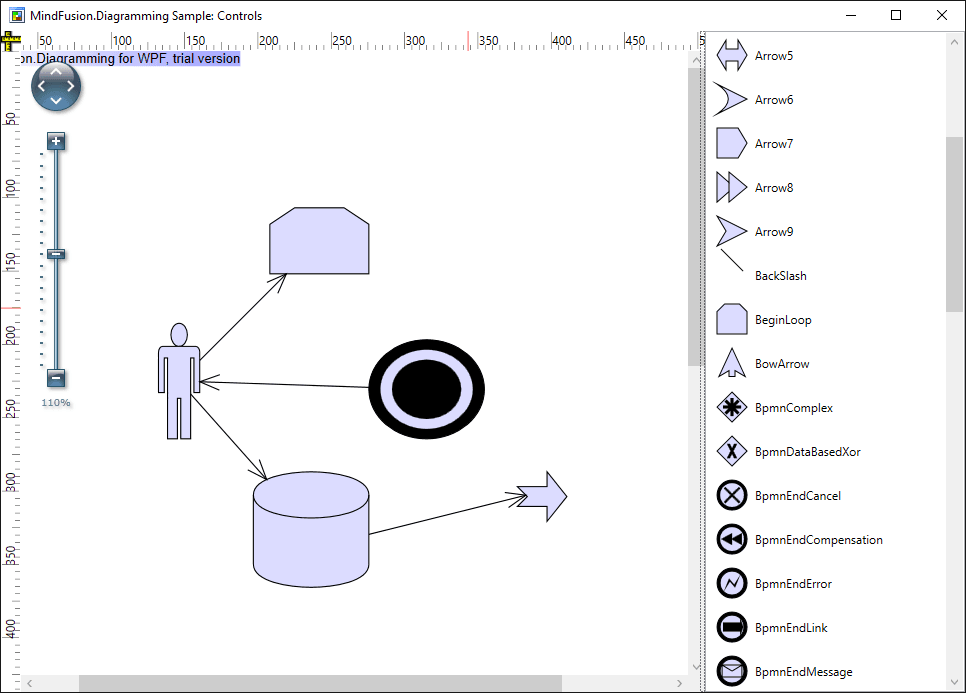Zoom out using the minus button

click(x=56, y=378)
